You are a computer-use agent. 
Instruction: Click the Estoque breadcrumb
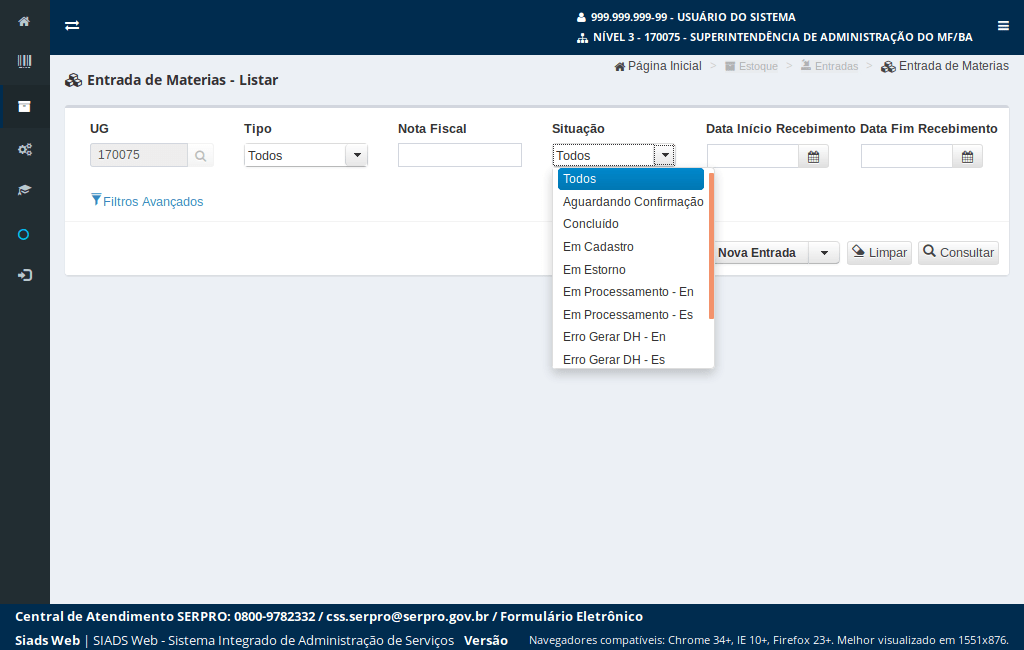coord(751,66)
